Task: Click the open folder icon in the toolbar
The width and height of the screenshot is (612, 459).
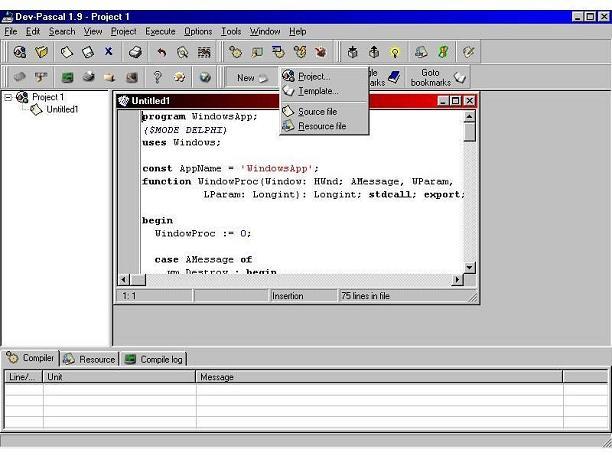Action: [x=41, y=52]
